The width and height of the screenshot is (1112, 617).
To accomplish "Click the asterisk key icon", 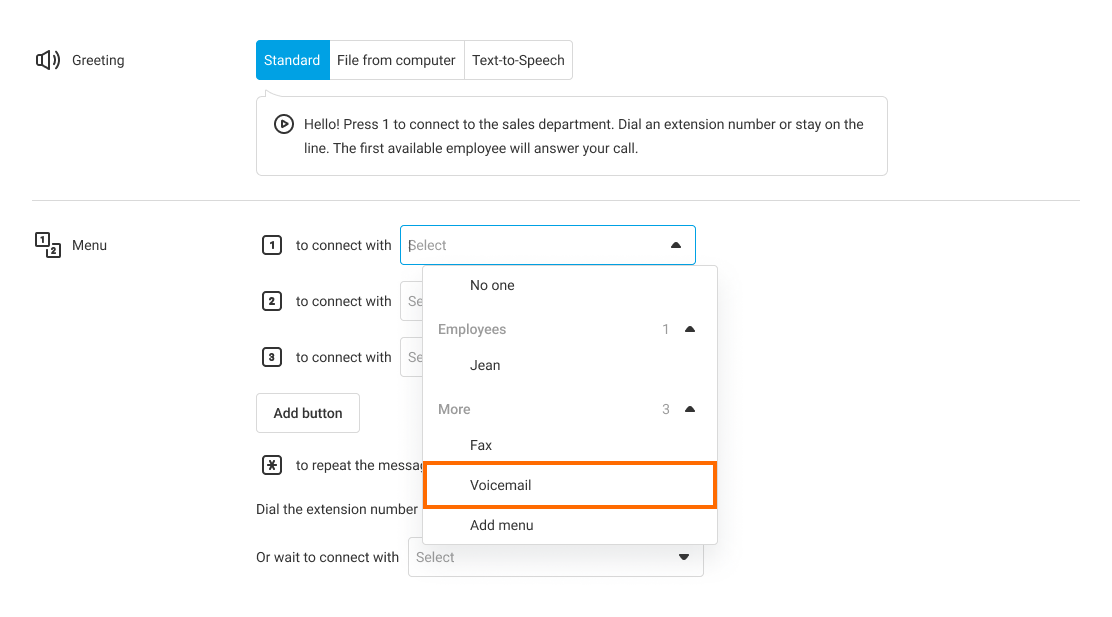I will click(x=271, y=465).
